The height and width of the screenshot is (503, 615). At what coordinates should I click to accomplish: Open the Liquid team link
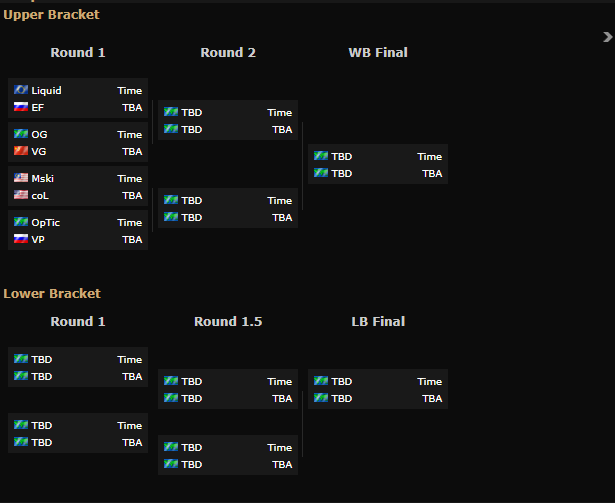tap(46, 90)
